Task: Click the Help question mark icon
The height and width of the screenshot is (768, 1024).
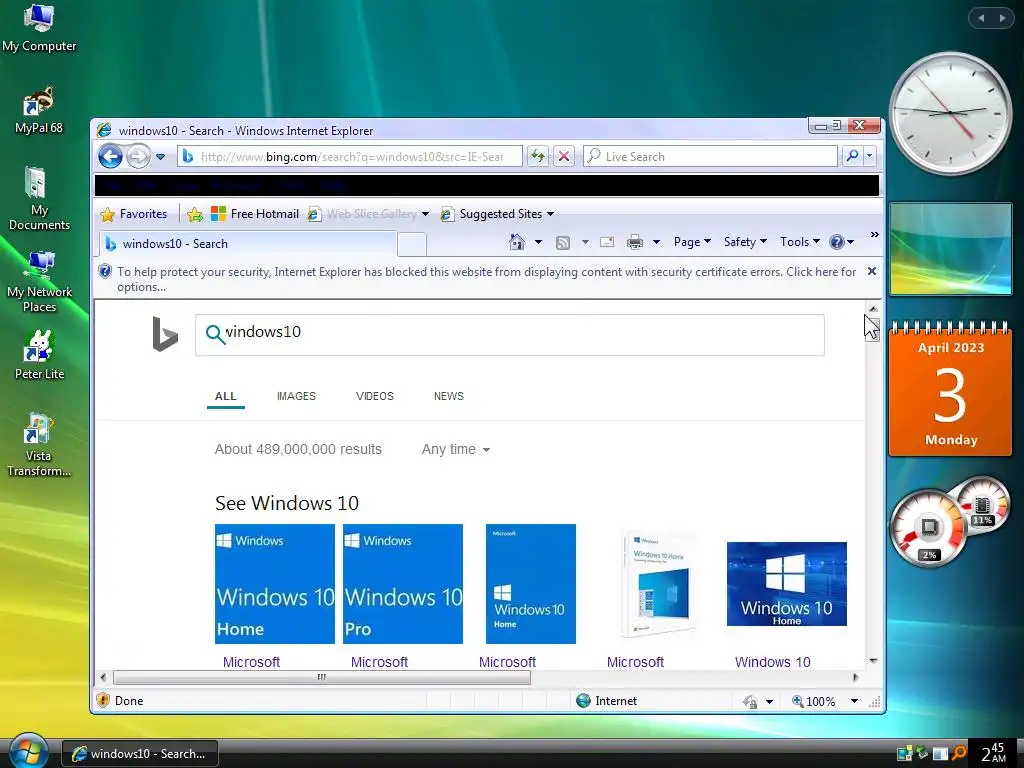Action: 837,242
